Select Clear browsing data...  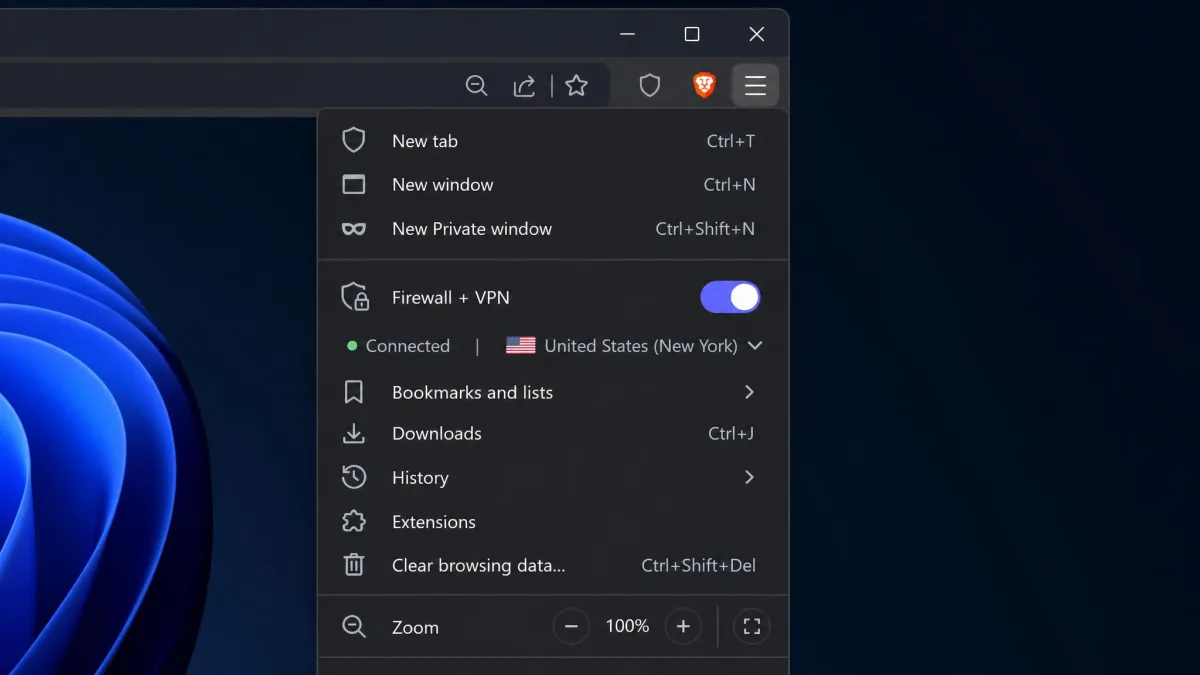553,565
